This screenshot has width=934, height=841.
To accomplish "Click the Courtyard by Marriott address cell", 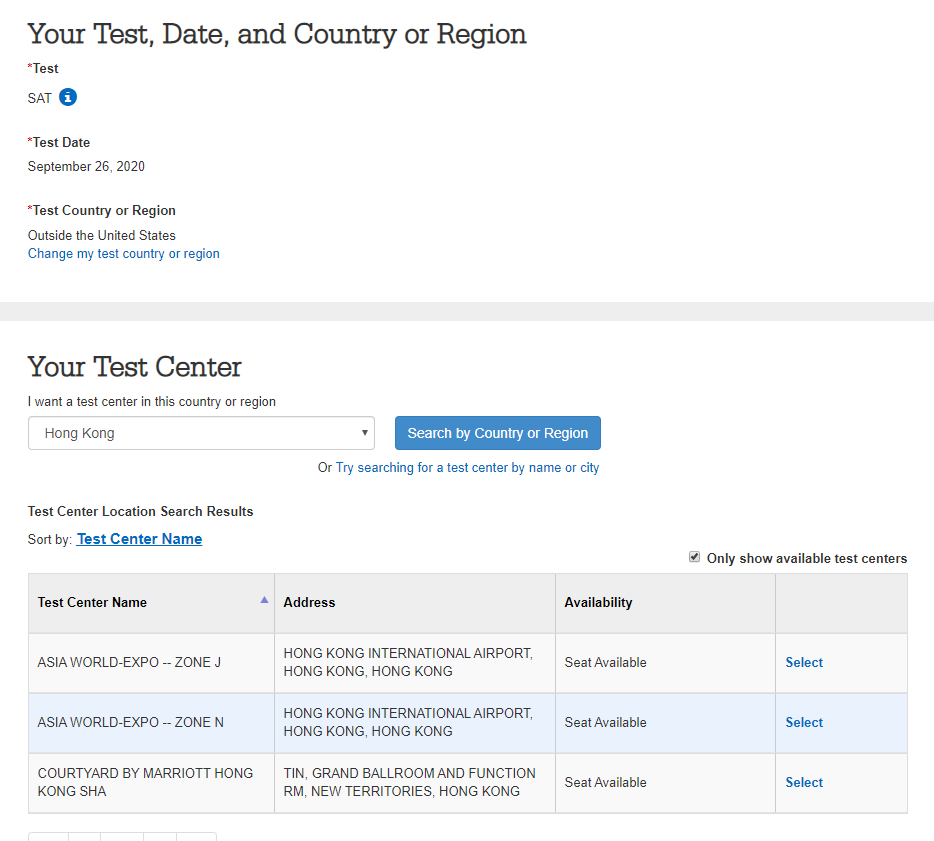I will [x=415, y=783].
